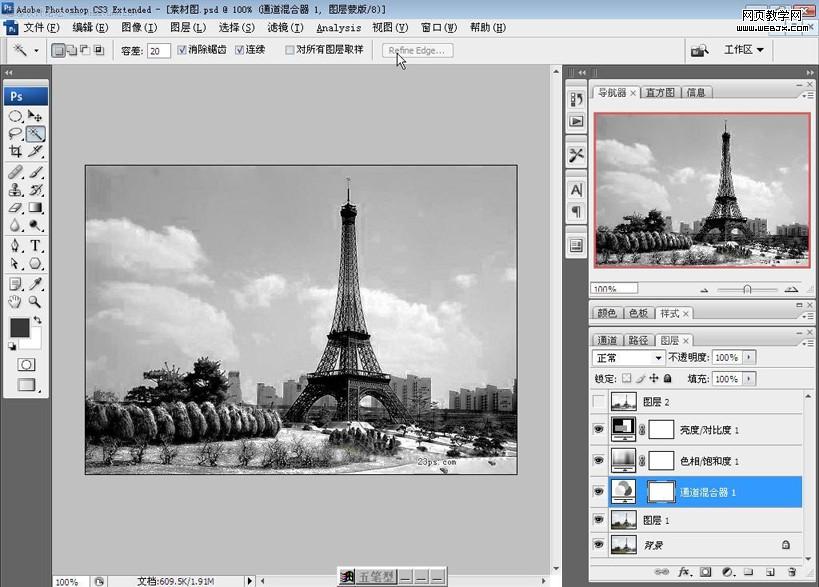Click the foreground color swatch
The height and width of the screenshot is (587, 819).
pyautogui.click(x=20, y=327)
